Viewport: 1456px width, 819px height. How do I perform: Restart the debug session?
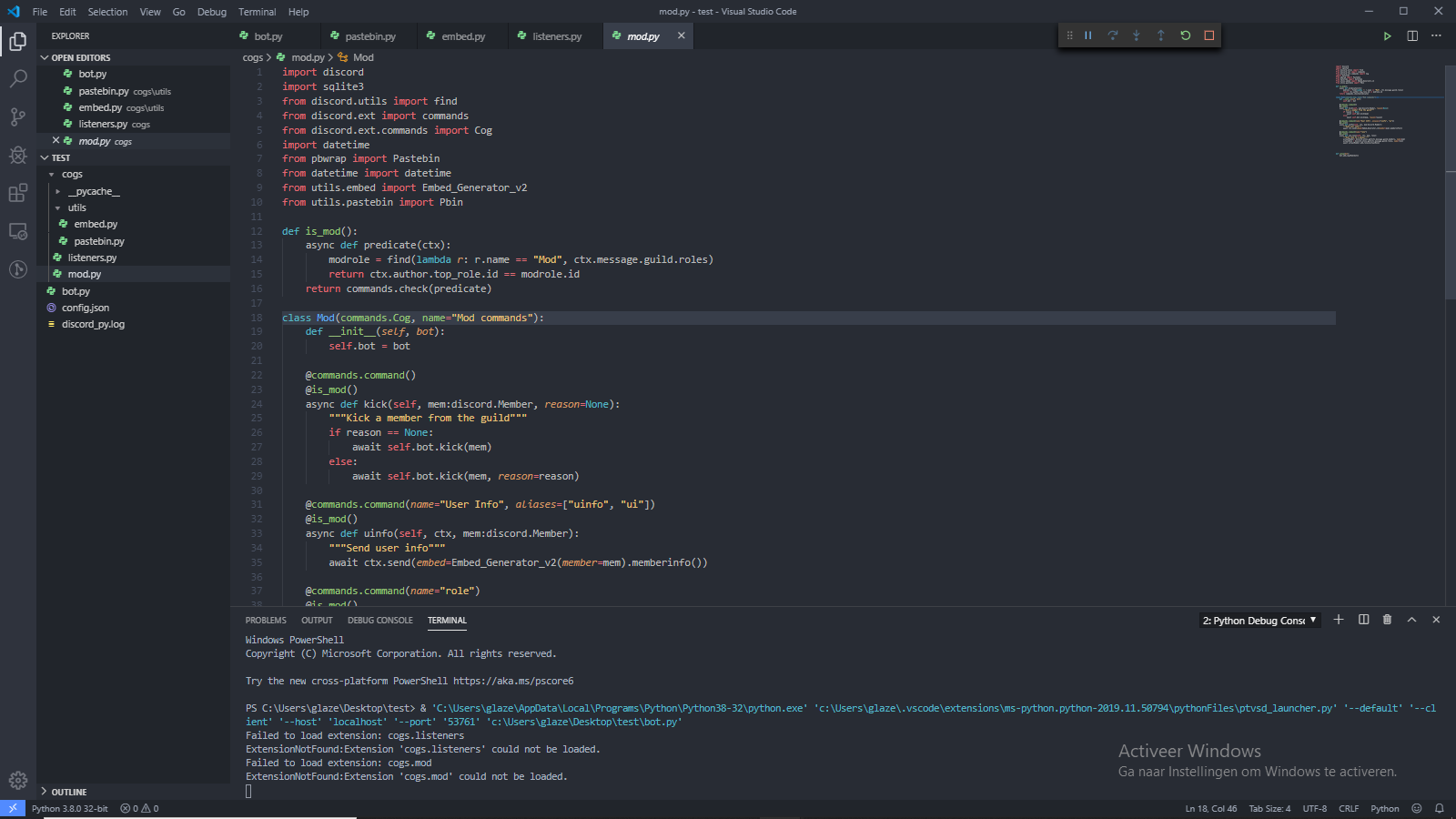1184,35
